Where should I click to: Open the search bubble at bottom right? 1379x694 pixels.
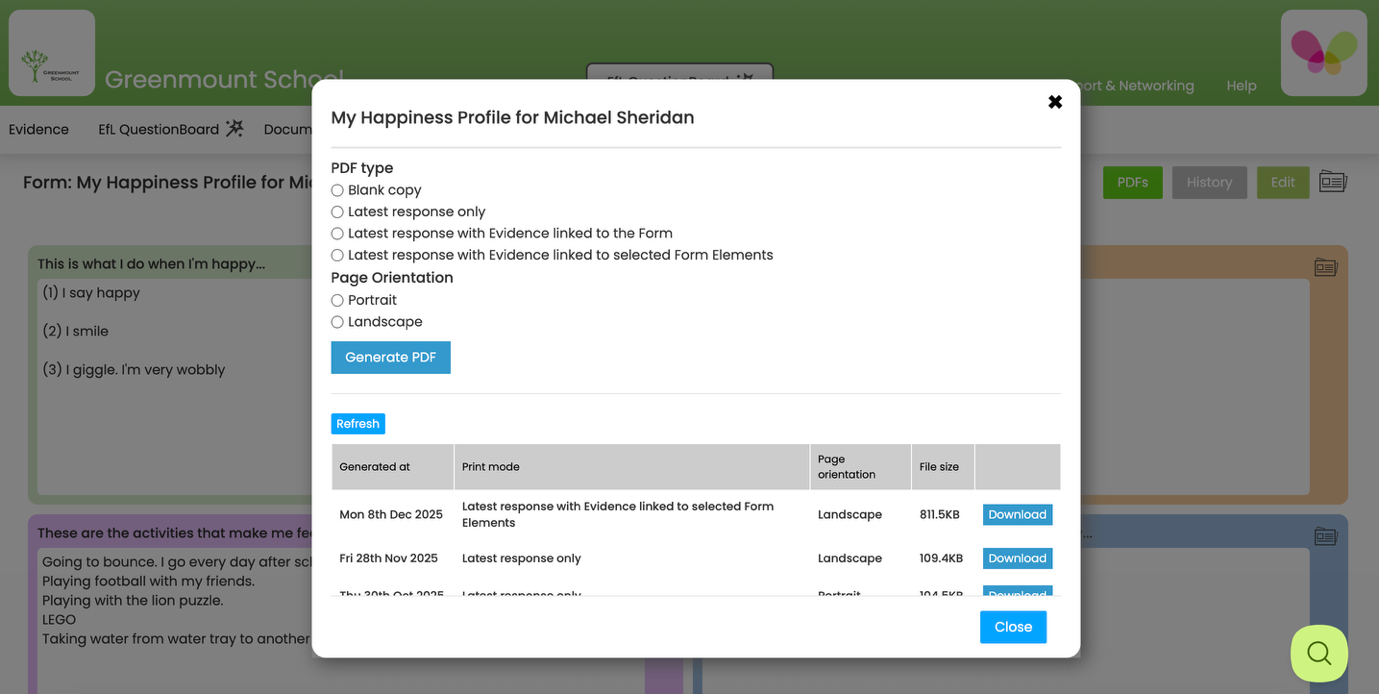1318,653
